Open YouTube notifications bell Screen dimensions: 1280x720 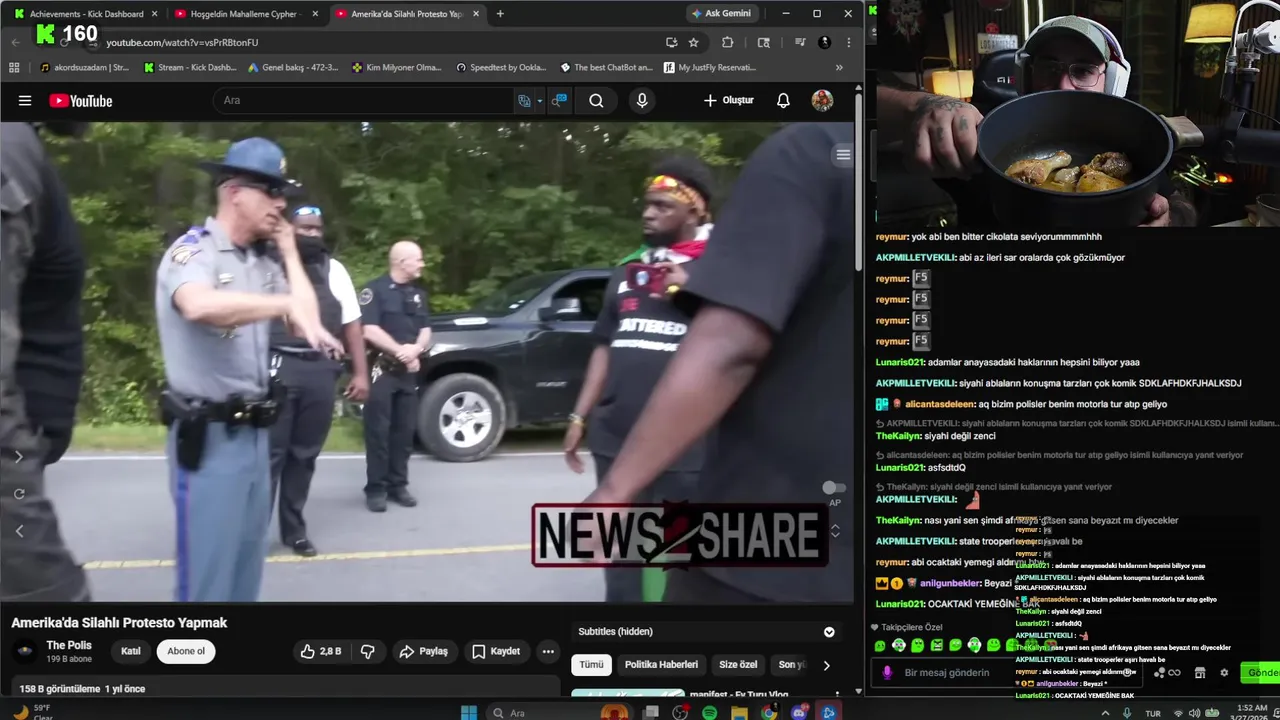tap(783, 100)
